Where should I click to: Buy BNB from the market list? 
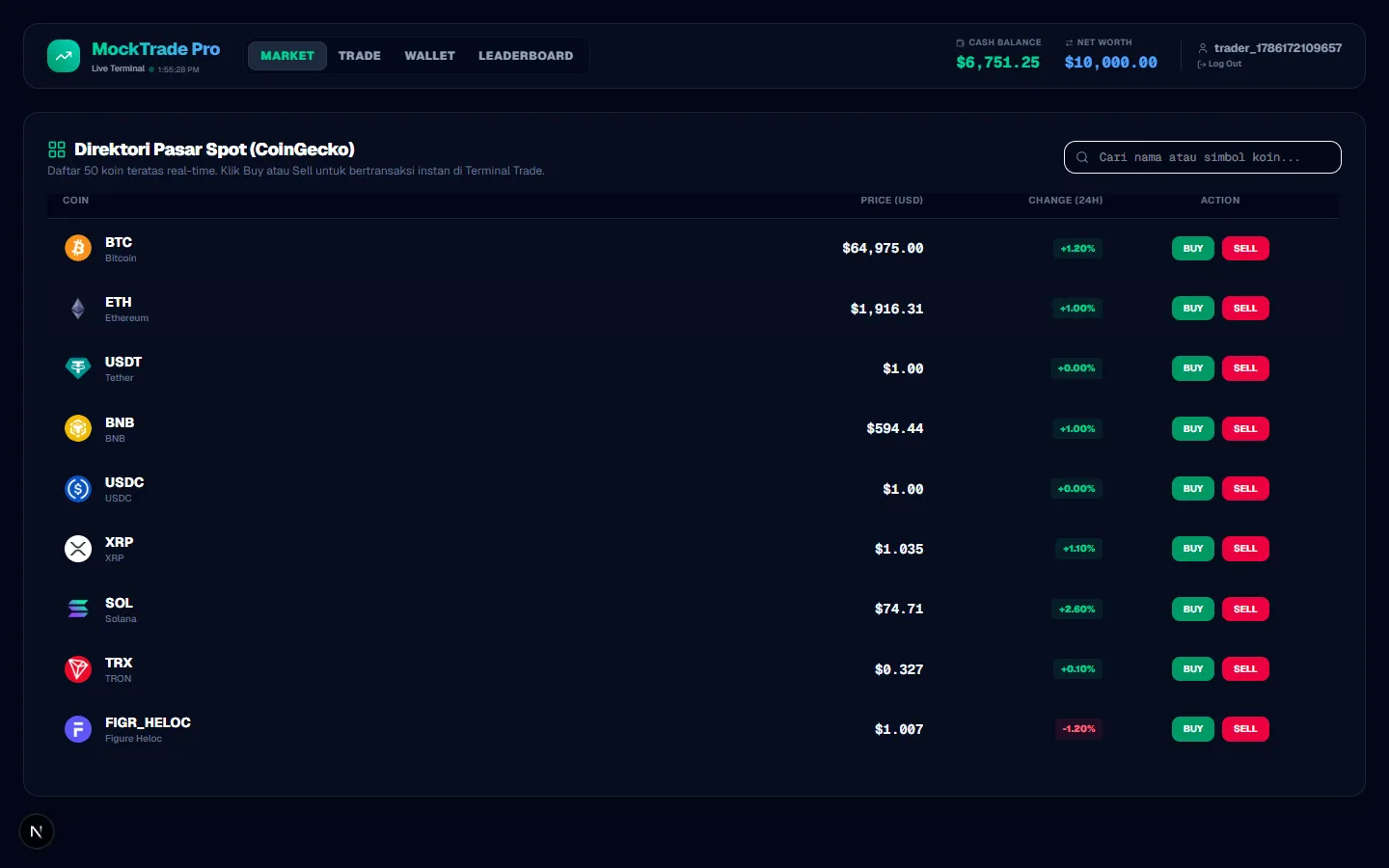[x=1193, y=429]
